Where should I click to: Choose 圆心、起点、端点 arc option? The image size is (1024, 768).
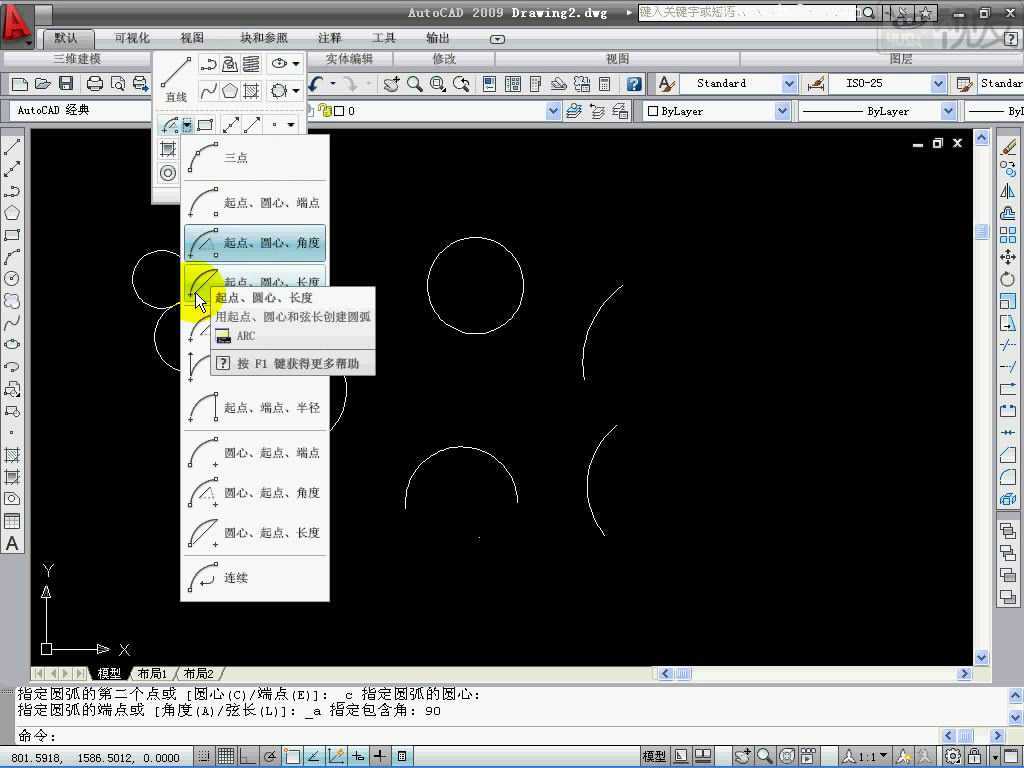pos(255,453)
